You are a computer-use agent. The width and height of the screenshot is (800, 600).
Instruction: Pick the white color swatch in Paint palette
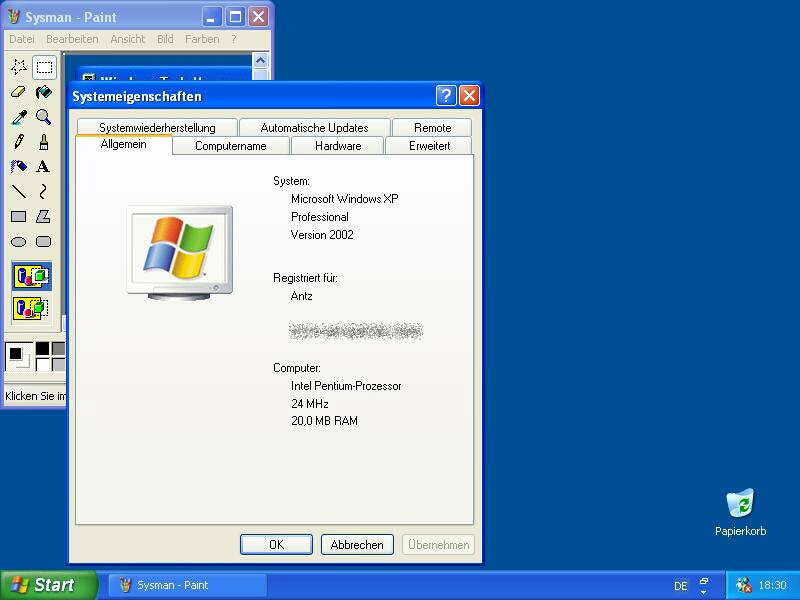pyautogui.click(x=42, y=364)
